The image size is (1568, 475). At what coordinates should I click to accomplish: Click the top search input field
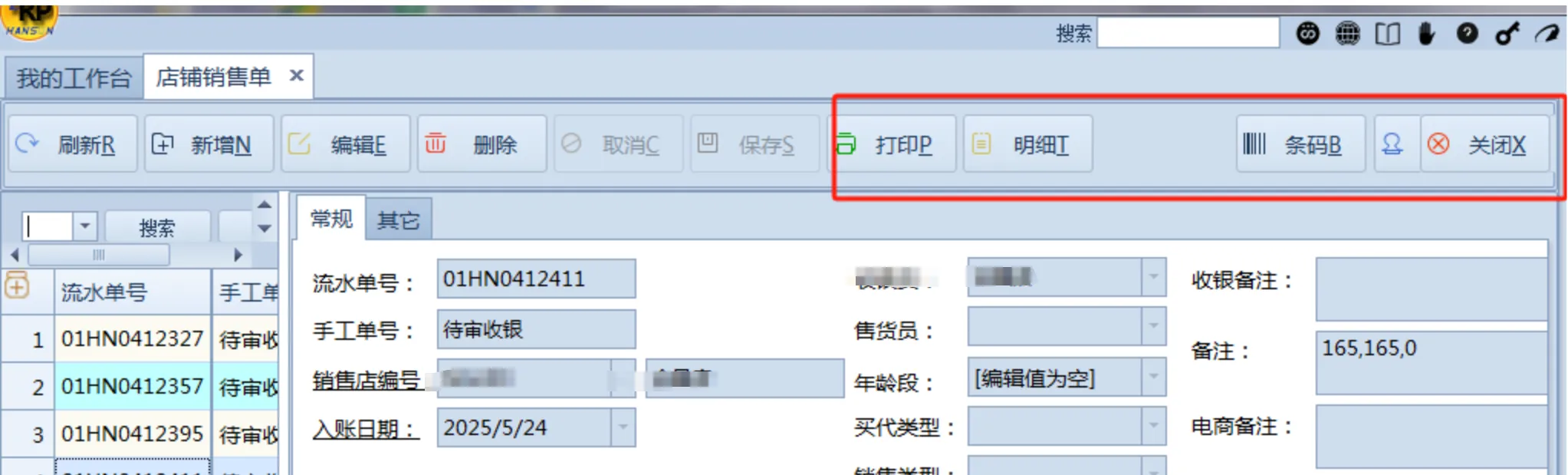tap(1188, 33)
